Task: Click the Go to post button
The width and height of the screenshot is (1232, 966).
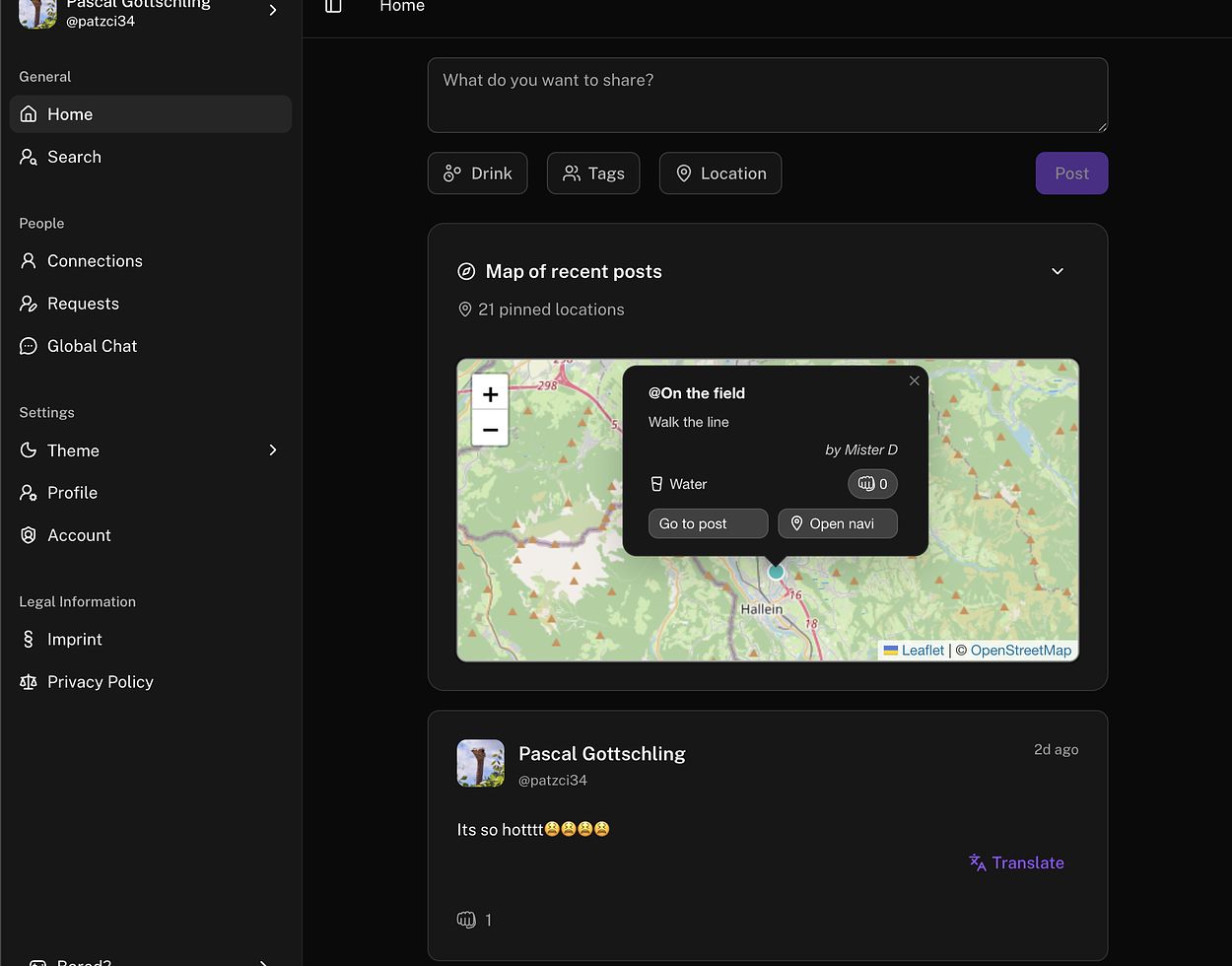Action: click(708, 523)
